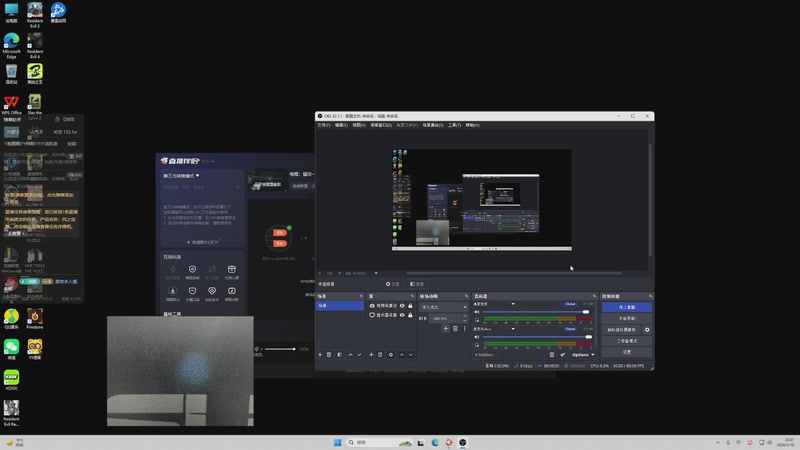Delete the selected source with trash icon
The image size is (800, 450).
tap(381, 354)
